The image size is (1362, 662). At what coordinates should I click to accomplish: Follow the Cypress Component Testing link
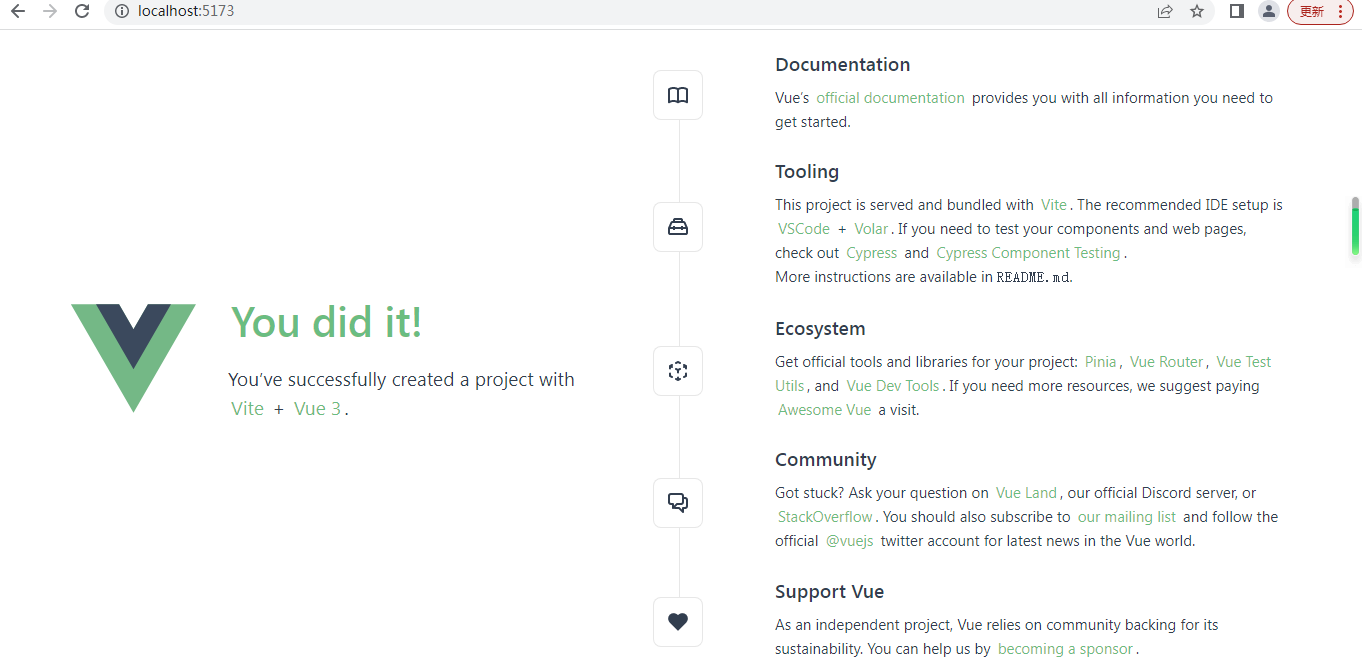[x=1028, y=253]
